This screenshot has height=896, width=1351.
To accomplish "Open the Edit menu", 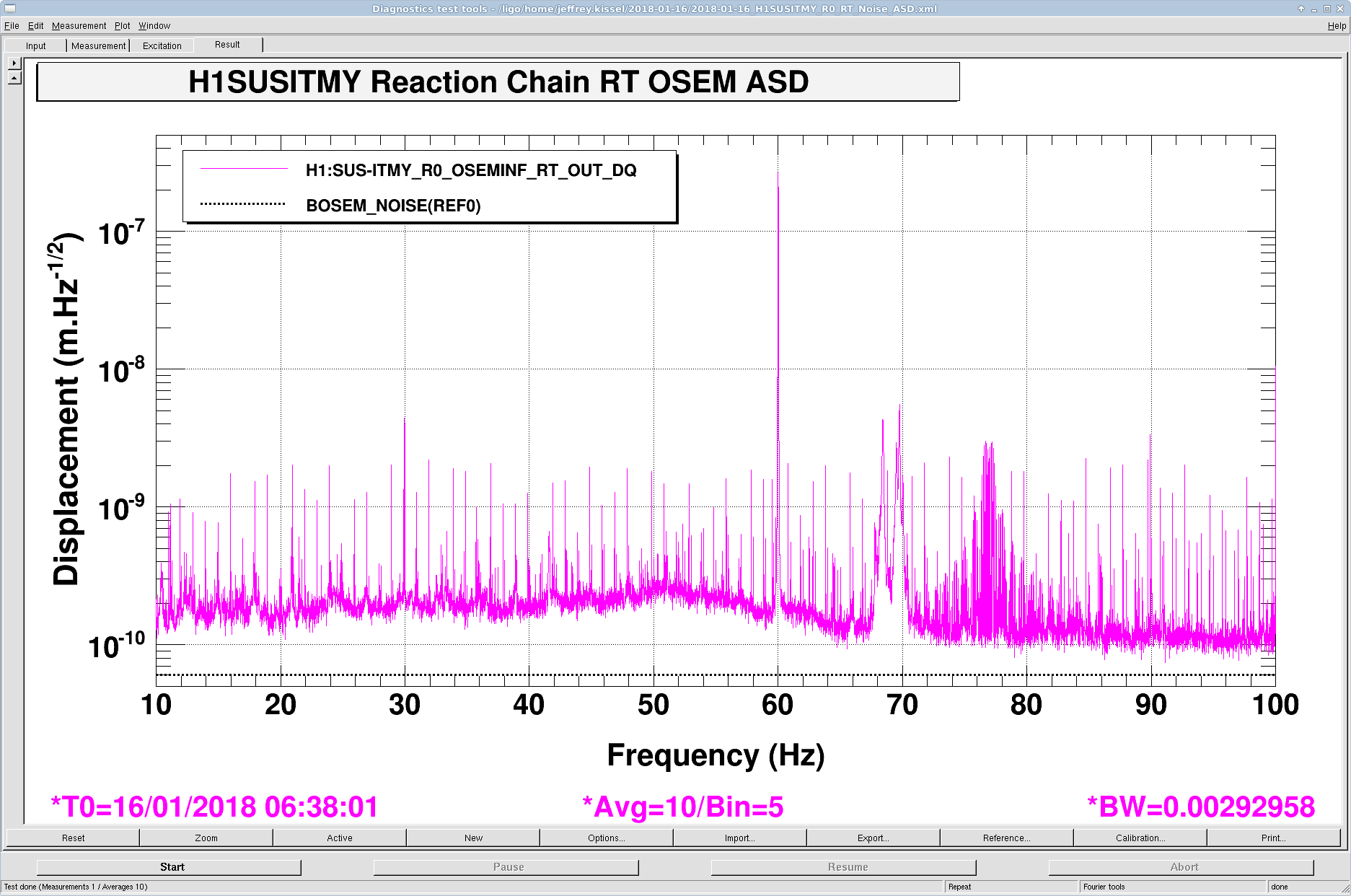I will click(35, 26).
